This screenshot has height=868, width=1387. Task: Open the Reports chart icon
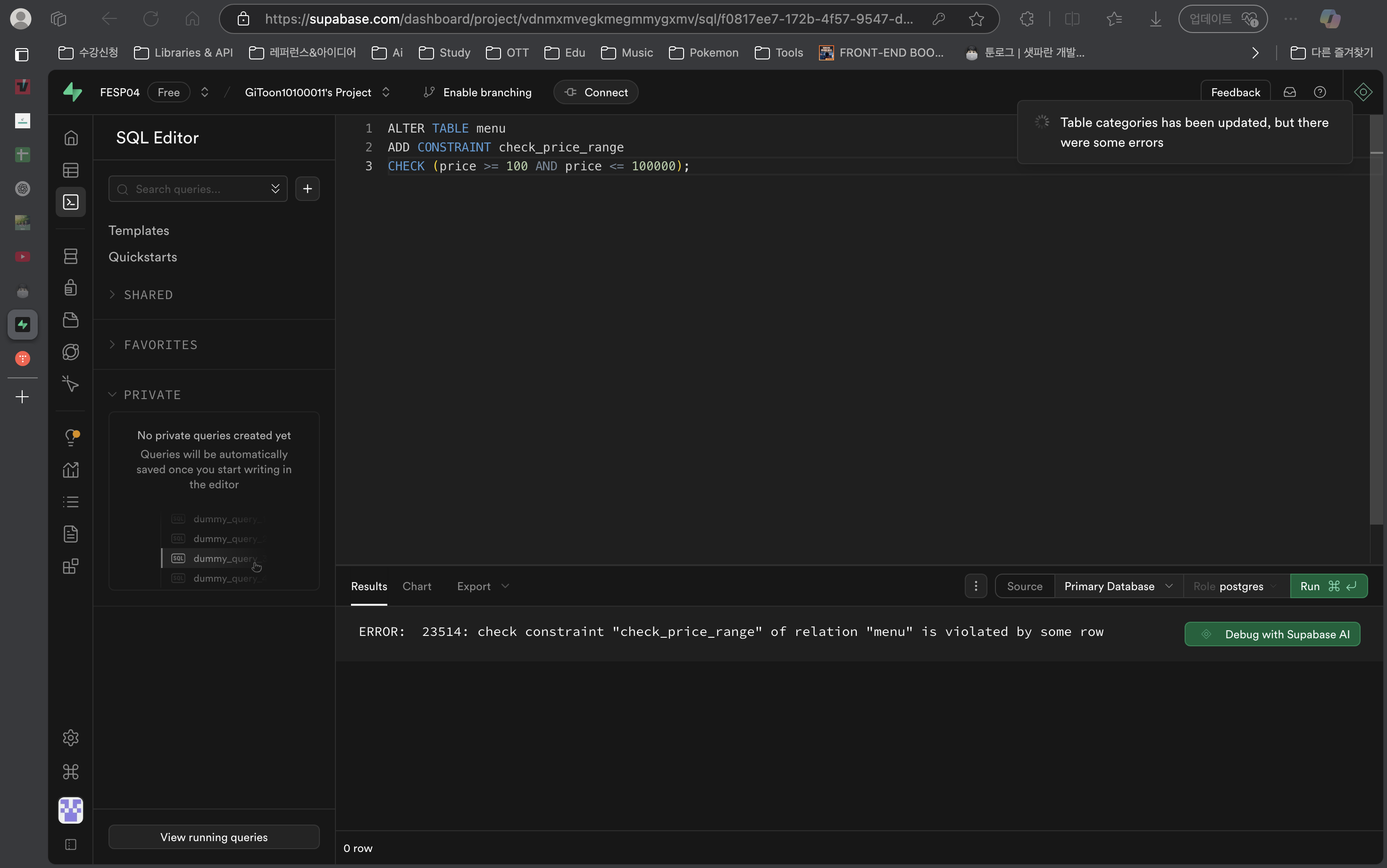click(x=71, y=469)
